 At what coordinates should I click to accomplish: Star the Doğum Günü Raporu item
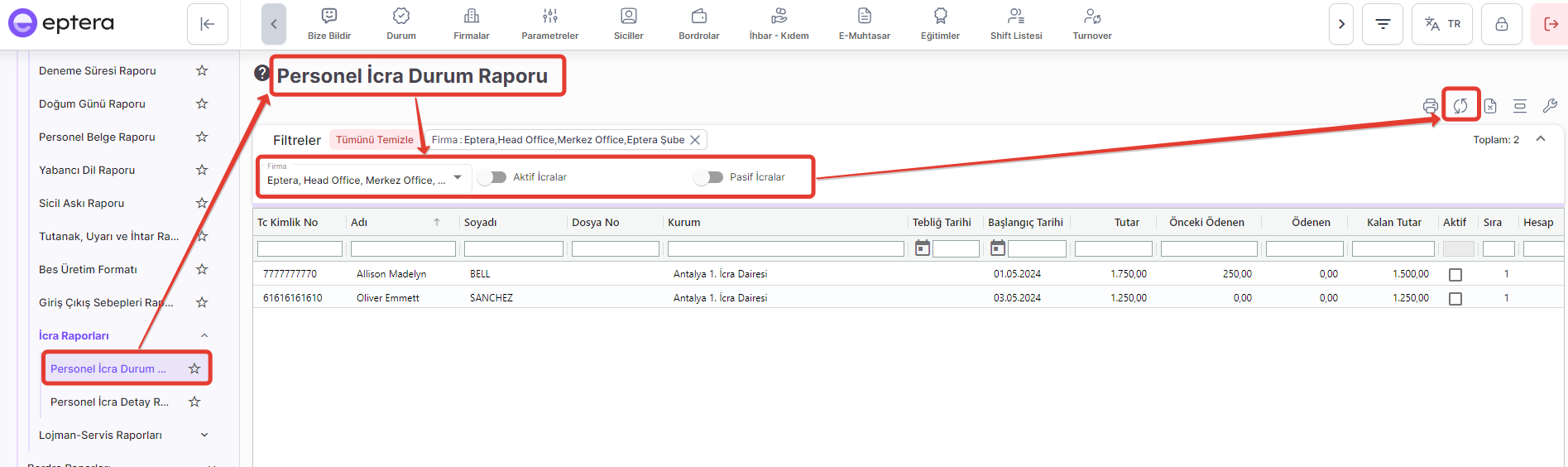coord(202,104)
